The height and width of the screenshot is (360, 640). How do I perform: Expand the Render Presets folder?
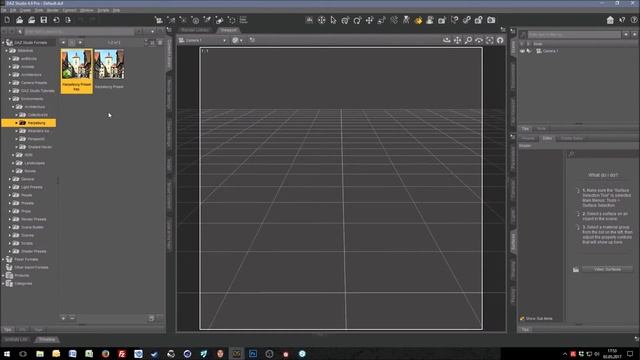coord(10,219)
